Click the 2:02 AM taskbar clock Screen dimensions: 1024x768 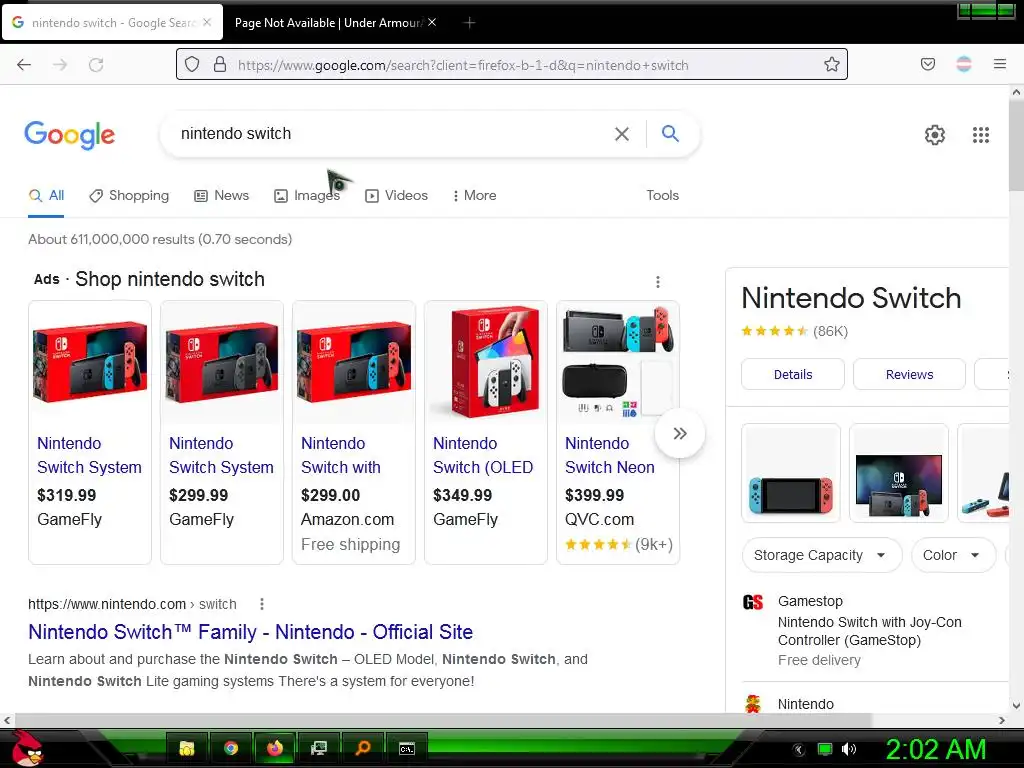[935, 749]
